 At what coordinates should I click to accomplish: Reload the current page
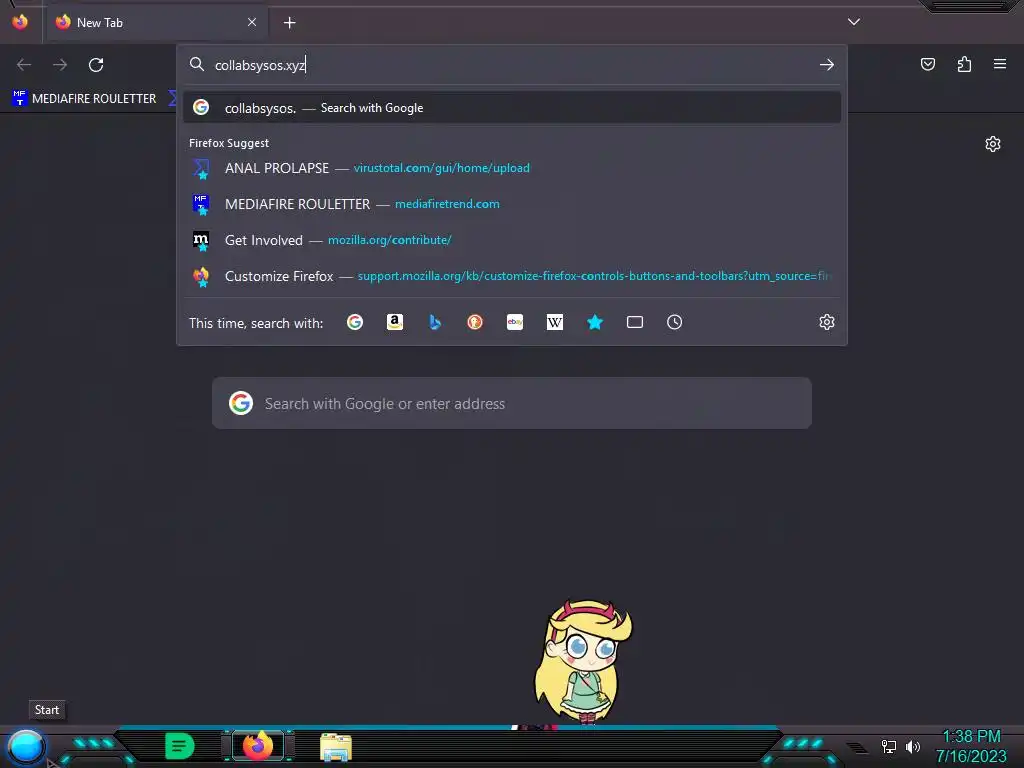[x=96, y=65]
